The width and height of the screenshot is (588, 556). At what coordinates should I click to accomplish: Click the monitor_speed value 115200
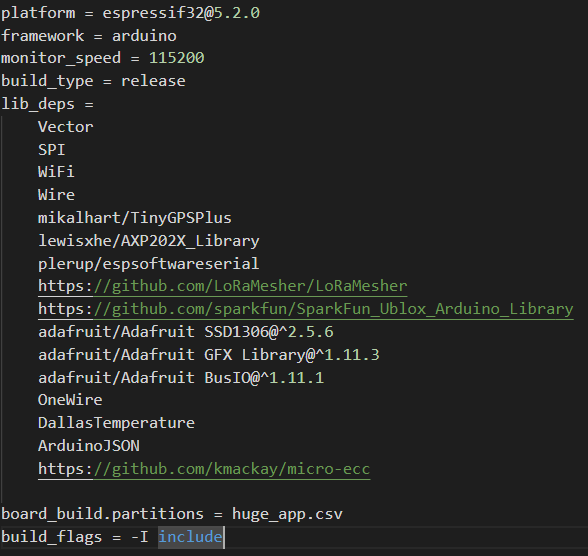(176, 58)
